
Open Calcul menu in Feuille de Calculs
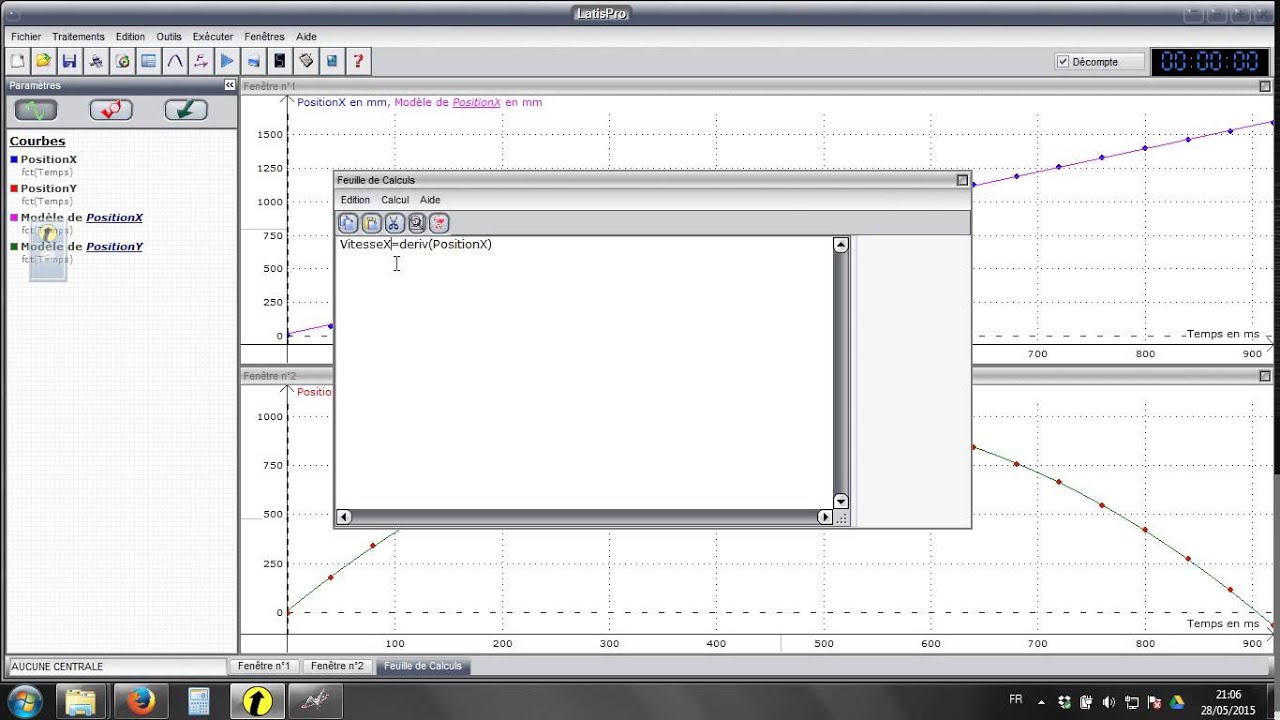pos(395,200)
